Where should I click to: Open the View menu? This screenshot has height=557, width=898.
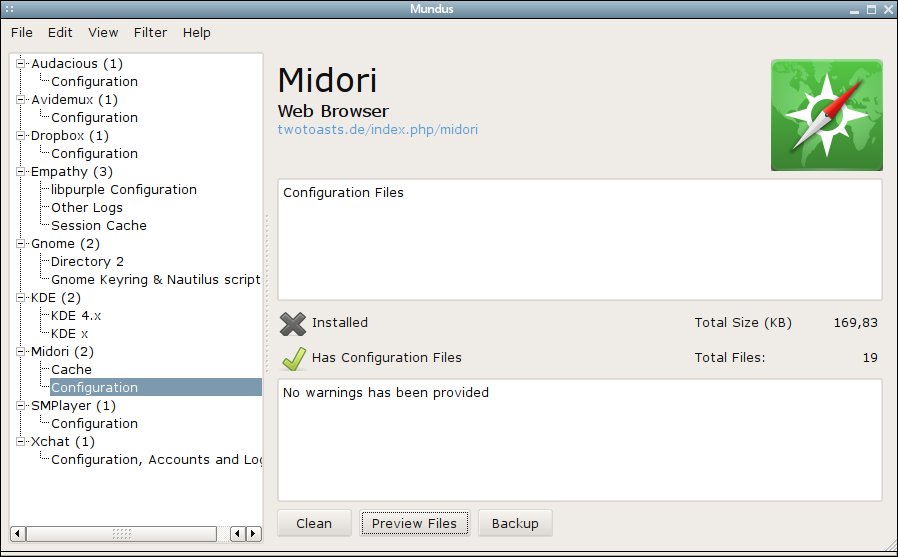[x=103, y=33]
